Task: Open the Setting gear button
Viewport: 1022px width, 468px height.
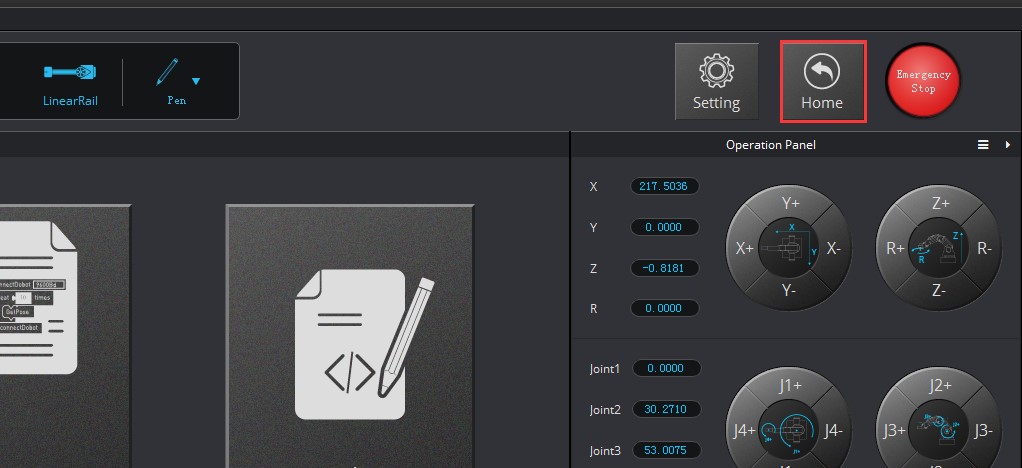Action: 716,82
